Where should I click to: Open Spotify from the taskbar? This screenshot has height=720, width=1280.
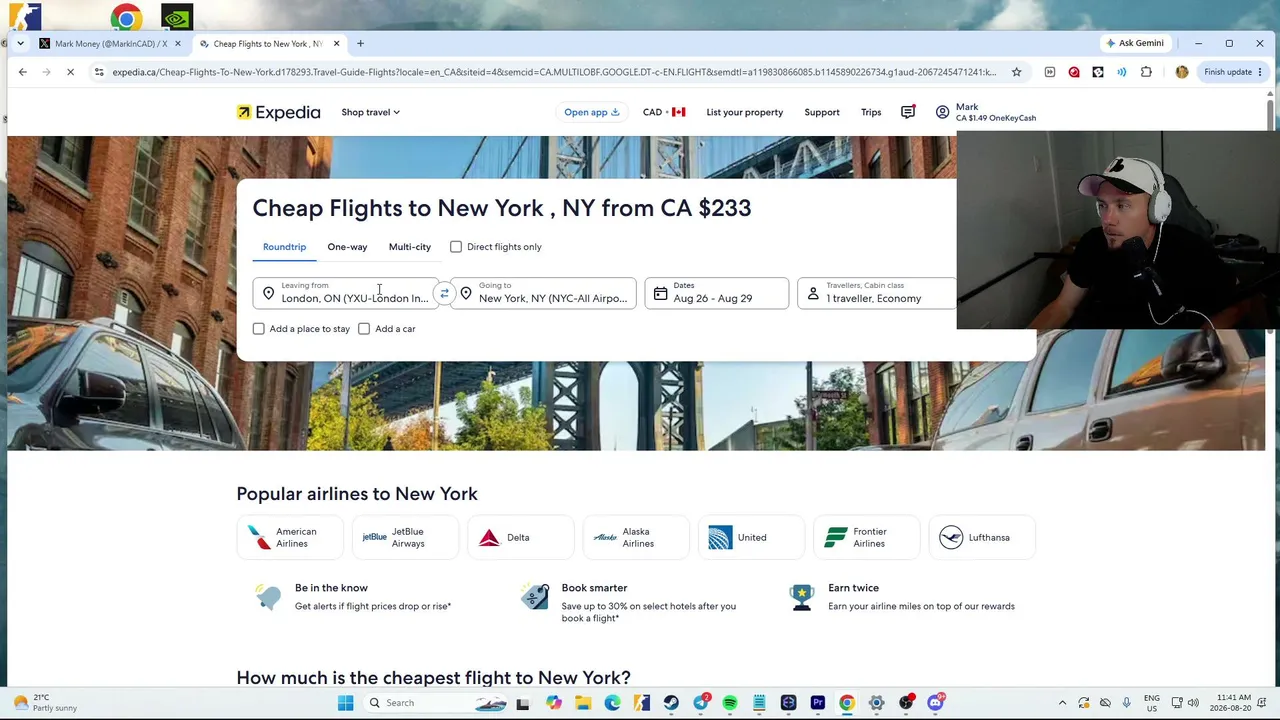[x=730, y=703]
